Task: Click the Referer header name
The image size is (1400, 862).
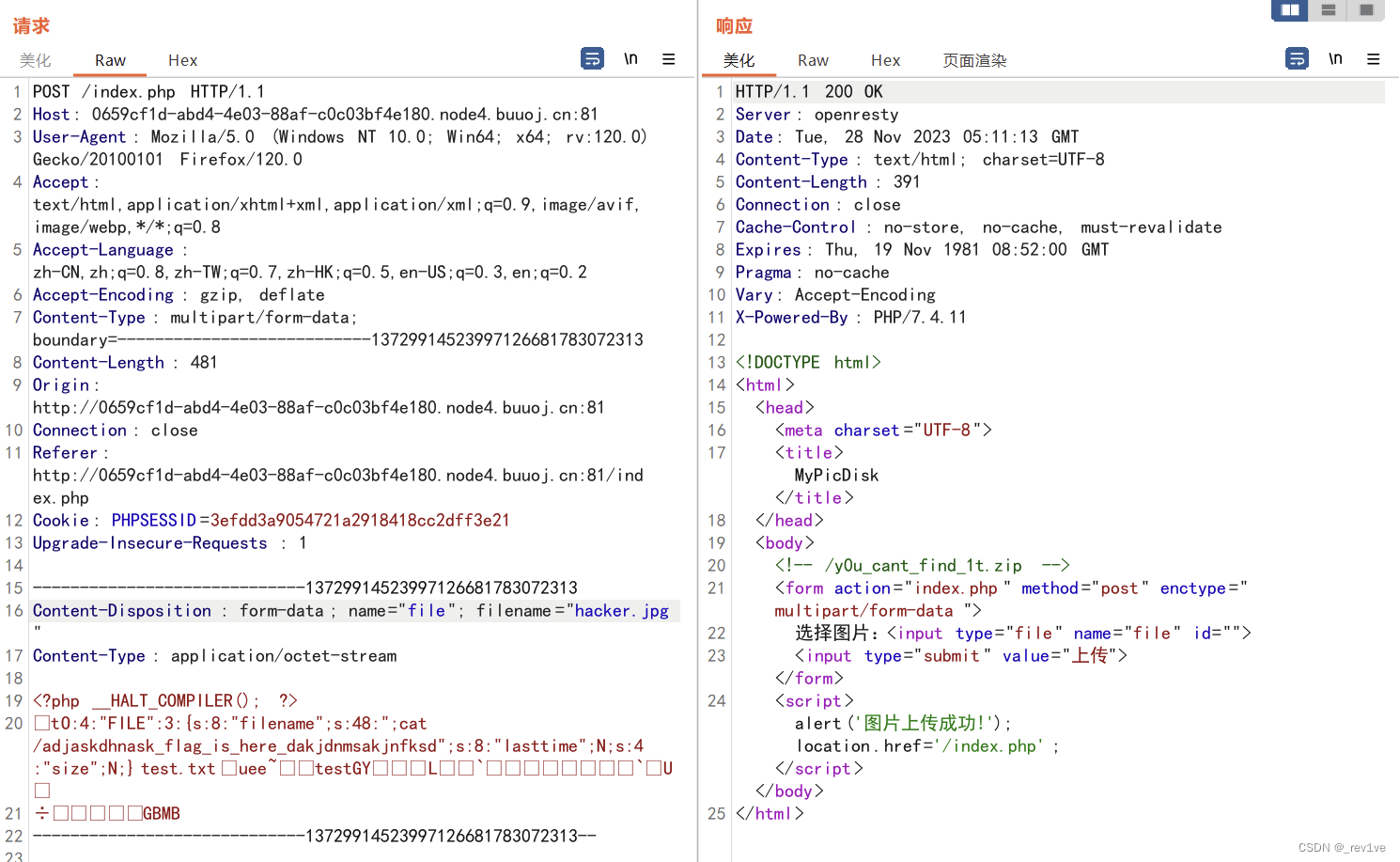Action: tap(65, 452)
